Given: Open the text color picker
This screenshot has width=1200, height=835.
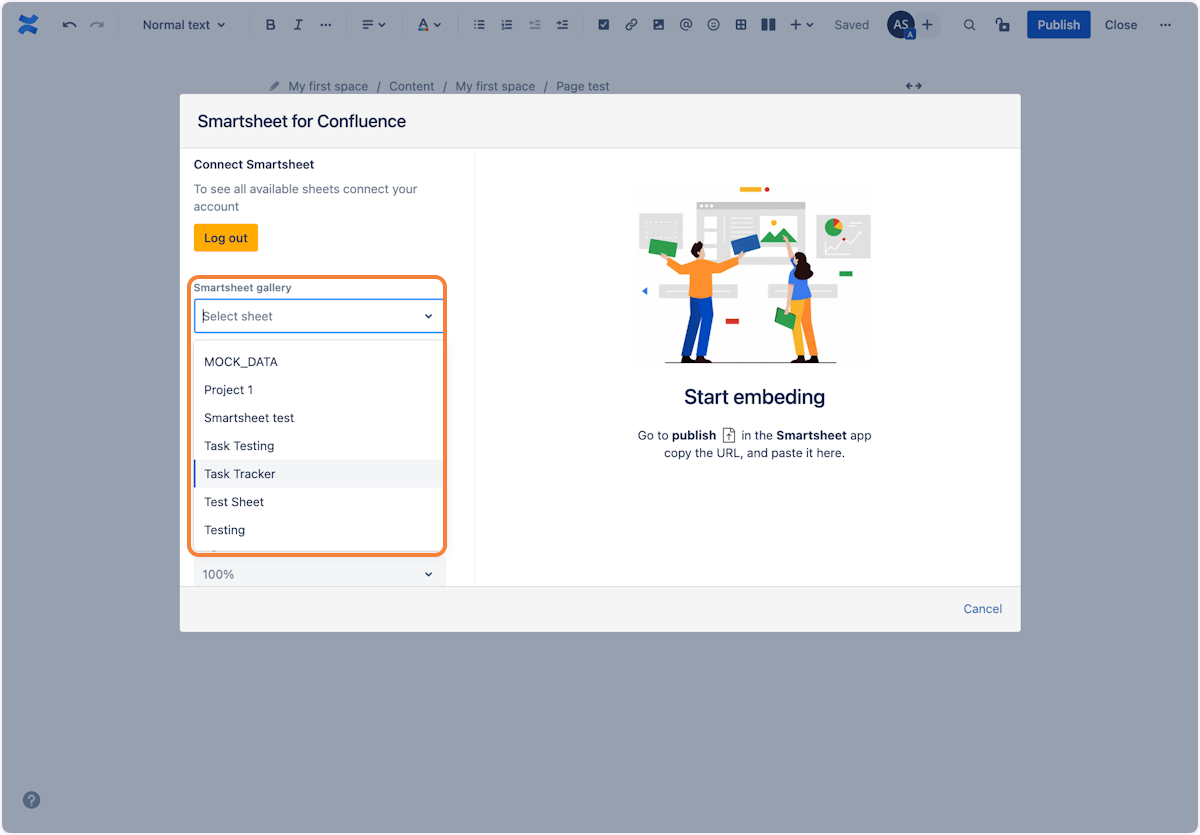Looking at the screenshot, I should pos(429,25).
